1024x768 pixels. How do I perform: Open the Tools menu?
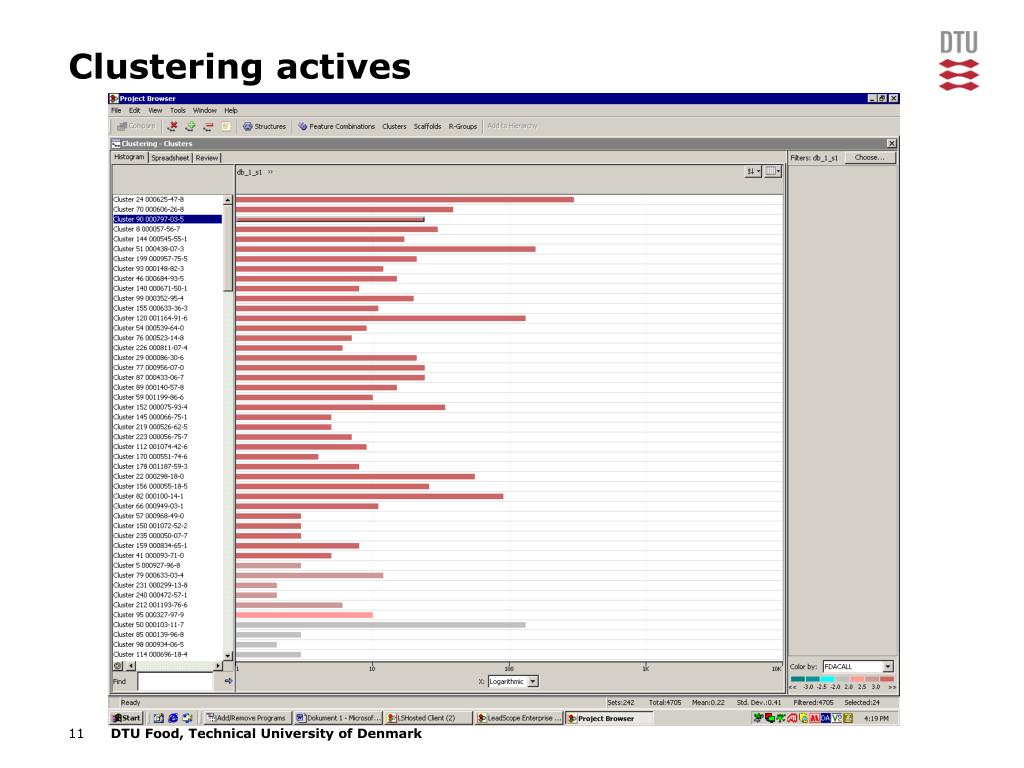click(x=178, y=110)
